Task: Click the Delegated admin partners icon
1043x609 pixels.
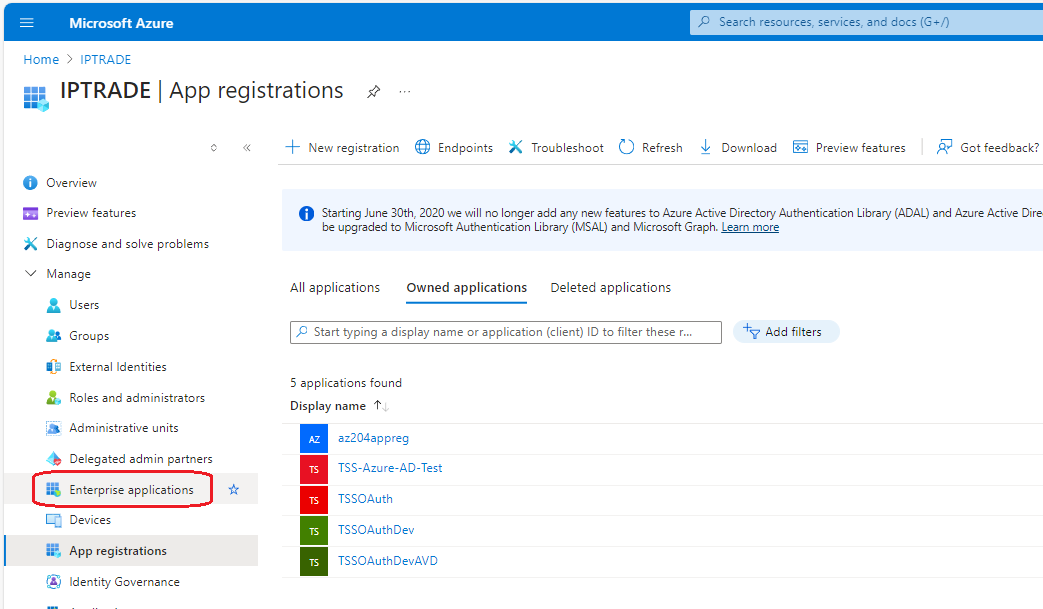Action: pos(54,459)
